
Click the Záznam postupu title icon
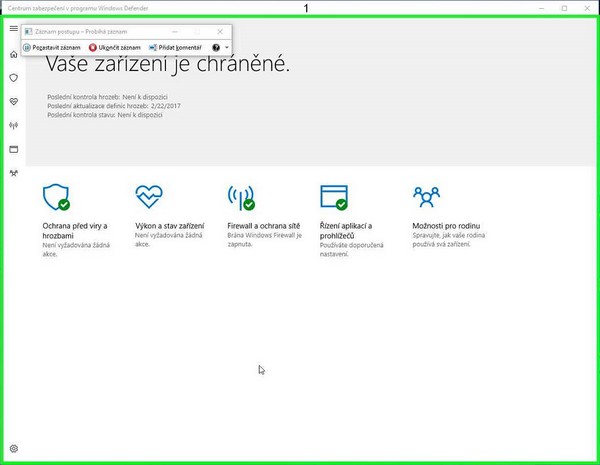28,32
